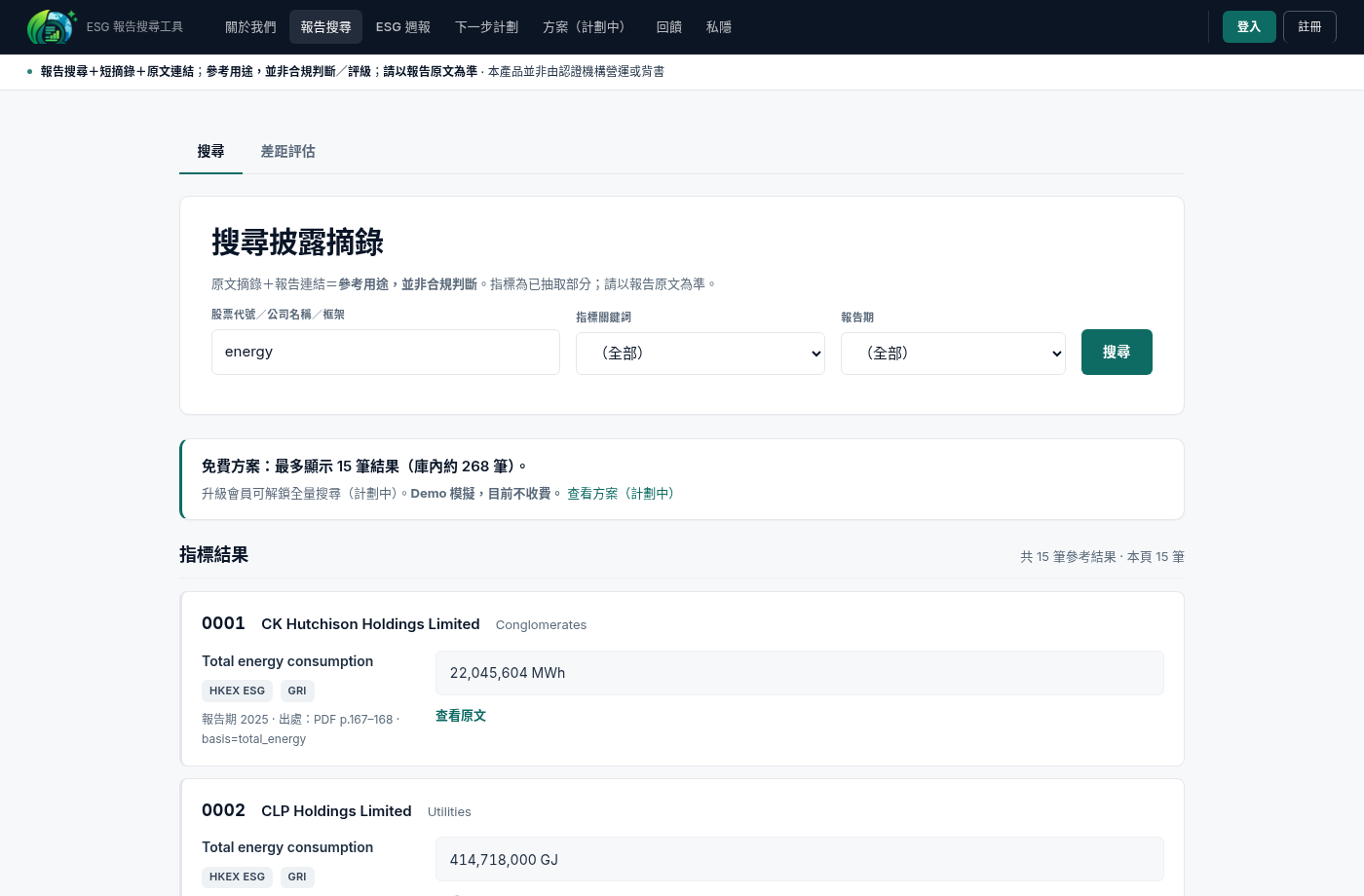1364x896 pixels.
Task: Open the 關於我們 nav item
Action: [250, 27]
